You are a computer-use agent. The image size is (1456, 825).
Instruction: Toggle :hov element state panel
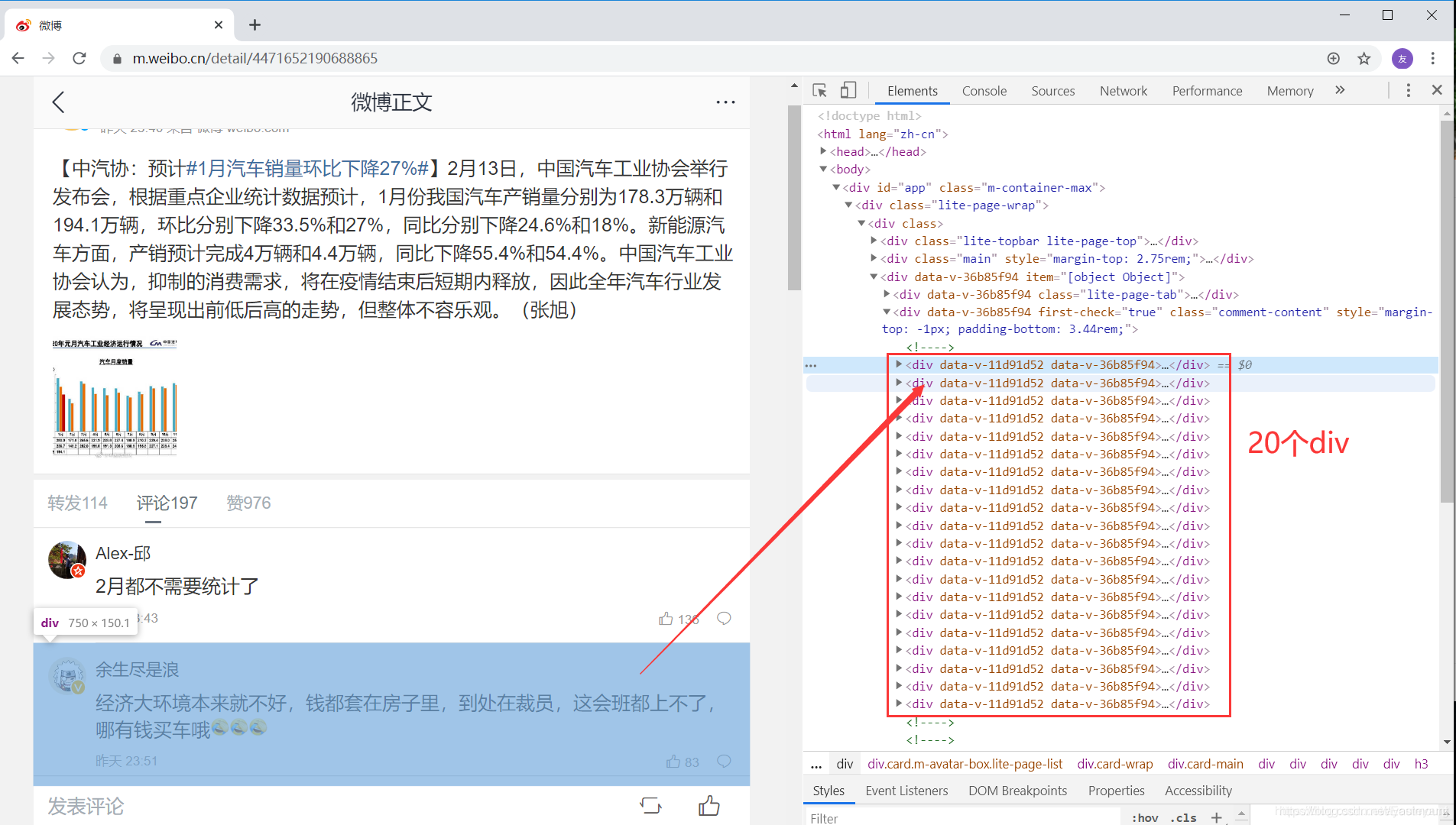tap(1145, 817)
